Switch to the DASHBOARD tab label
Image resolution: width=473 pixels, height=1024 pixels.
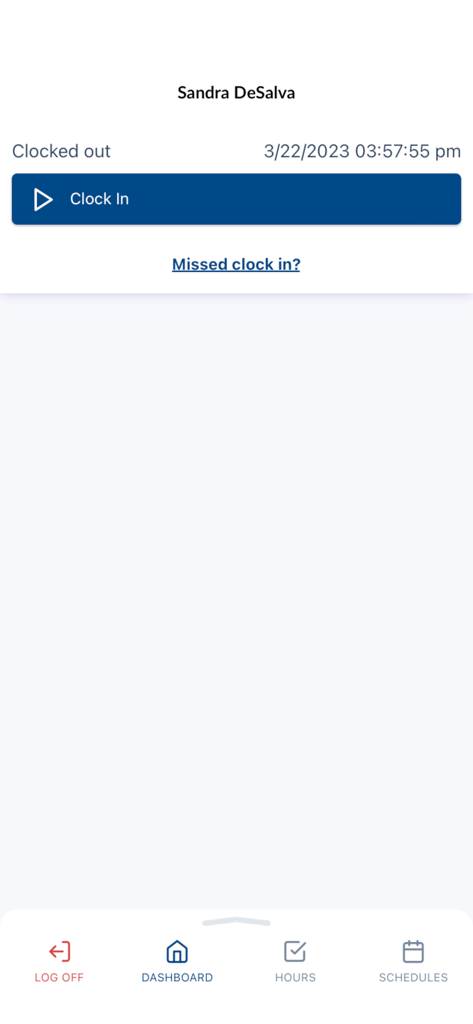pos(177,978)
